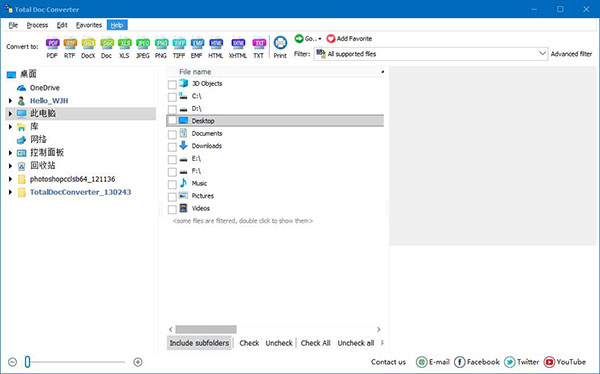Click the Contact us label

[388, 362]
